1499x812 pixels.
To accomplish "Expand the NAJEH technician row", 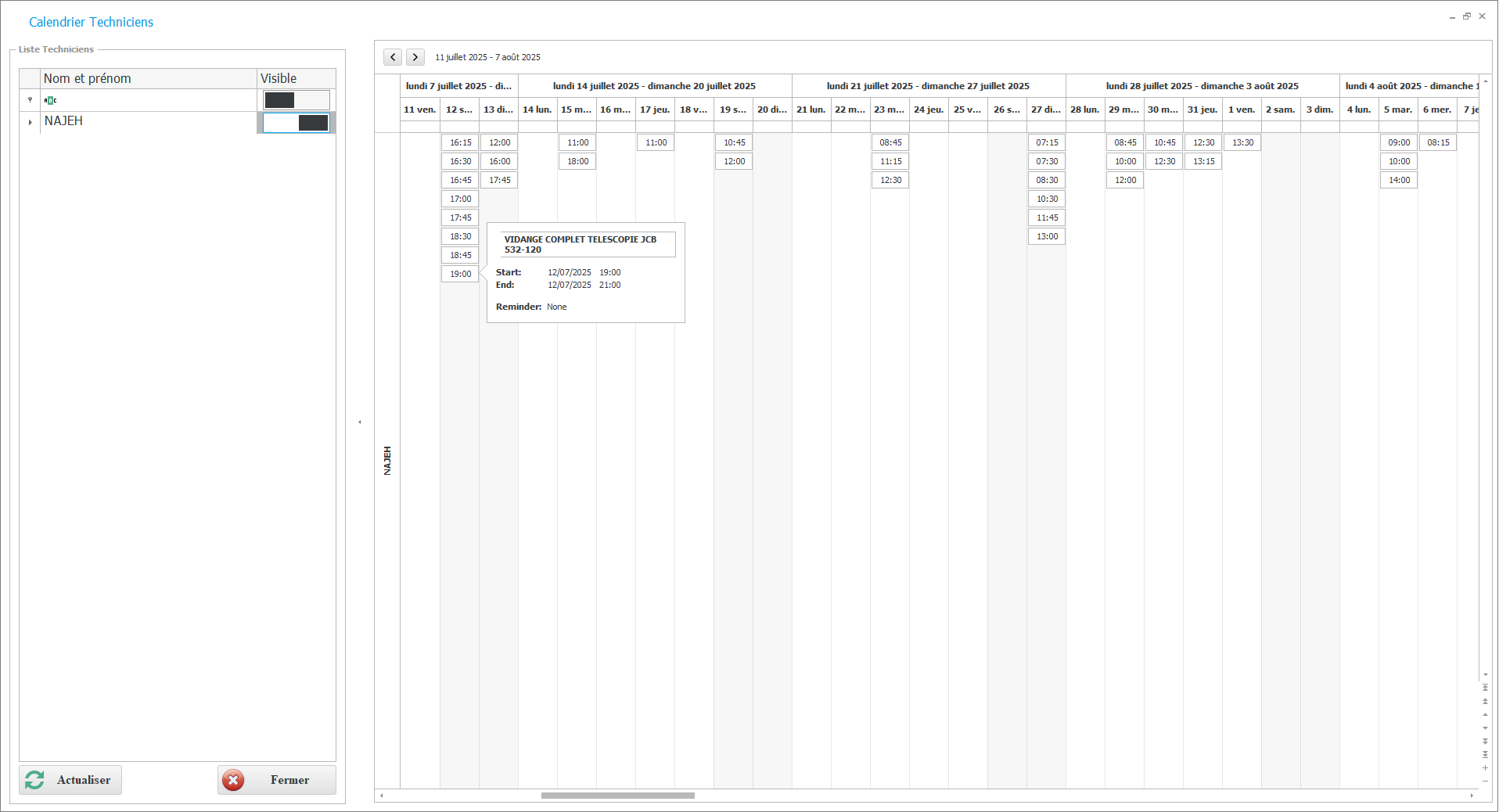I will coord(30,122).
